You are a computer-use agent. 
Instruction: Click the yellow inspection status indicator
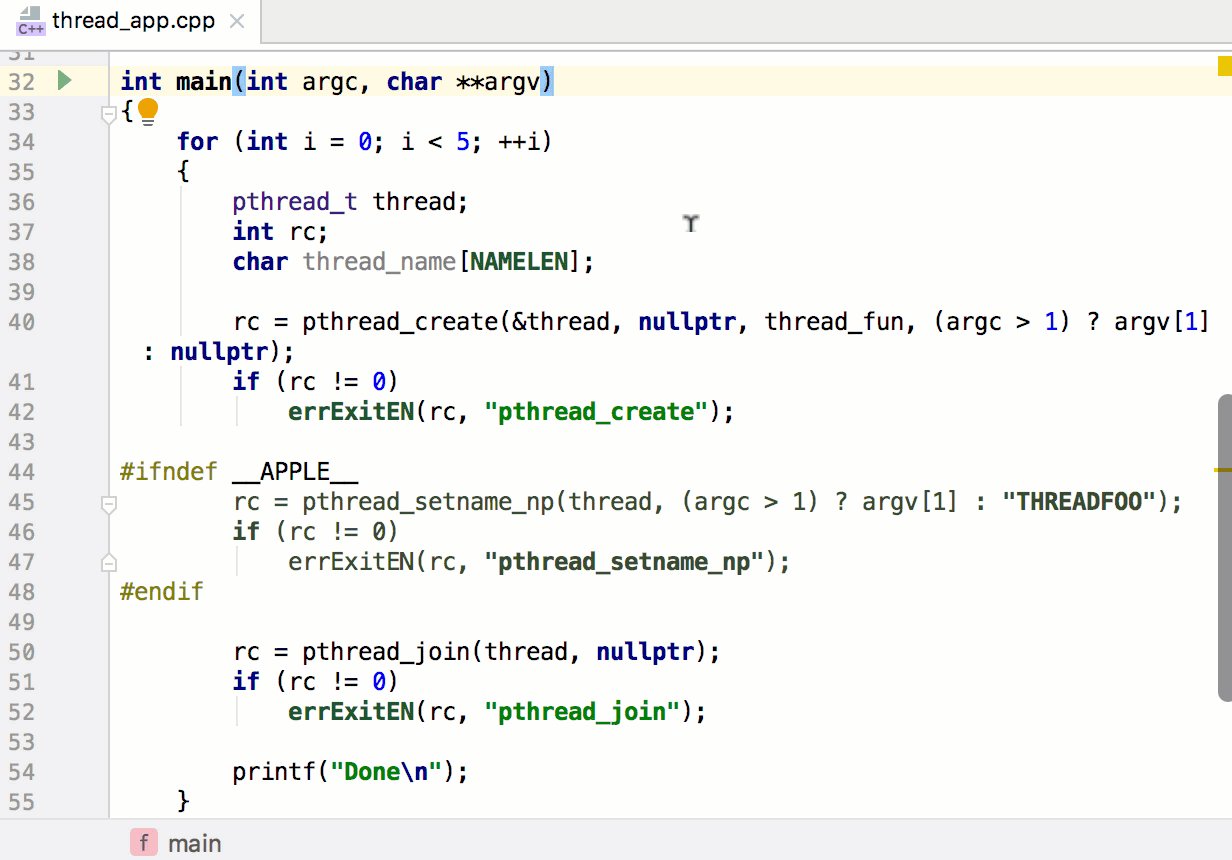tap(1225, 67)
